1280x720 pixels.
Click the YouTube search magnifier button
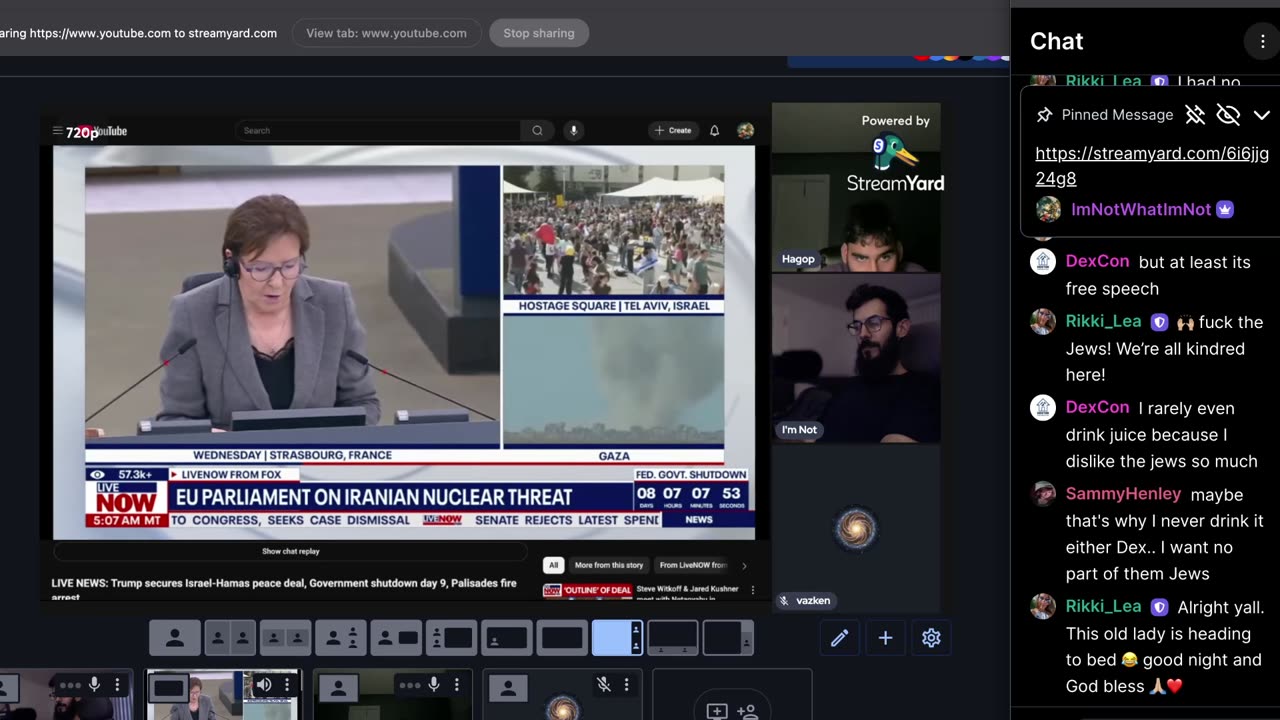coord(537,130)
